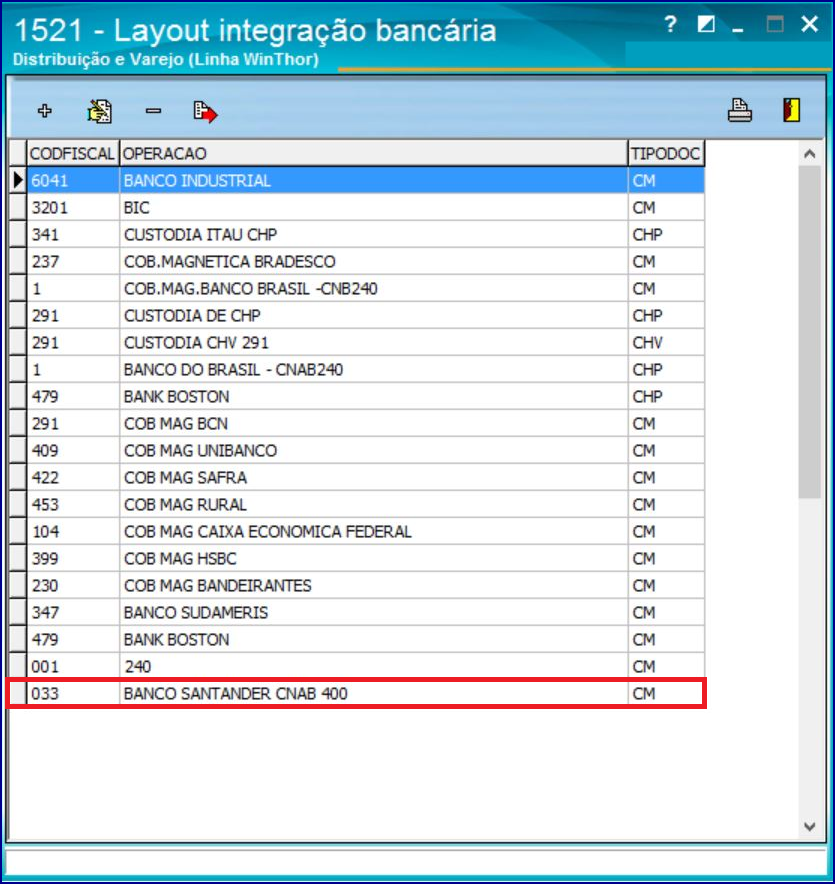Click the vertical scrollbar thumb

[x=810, y=332]
